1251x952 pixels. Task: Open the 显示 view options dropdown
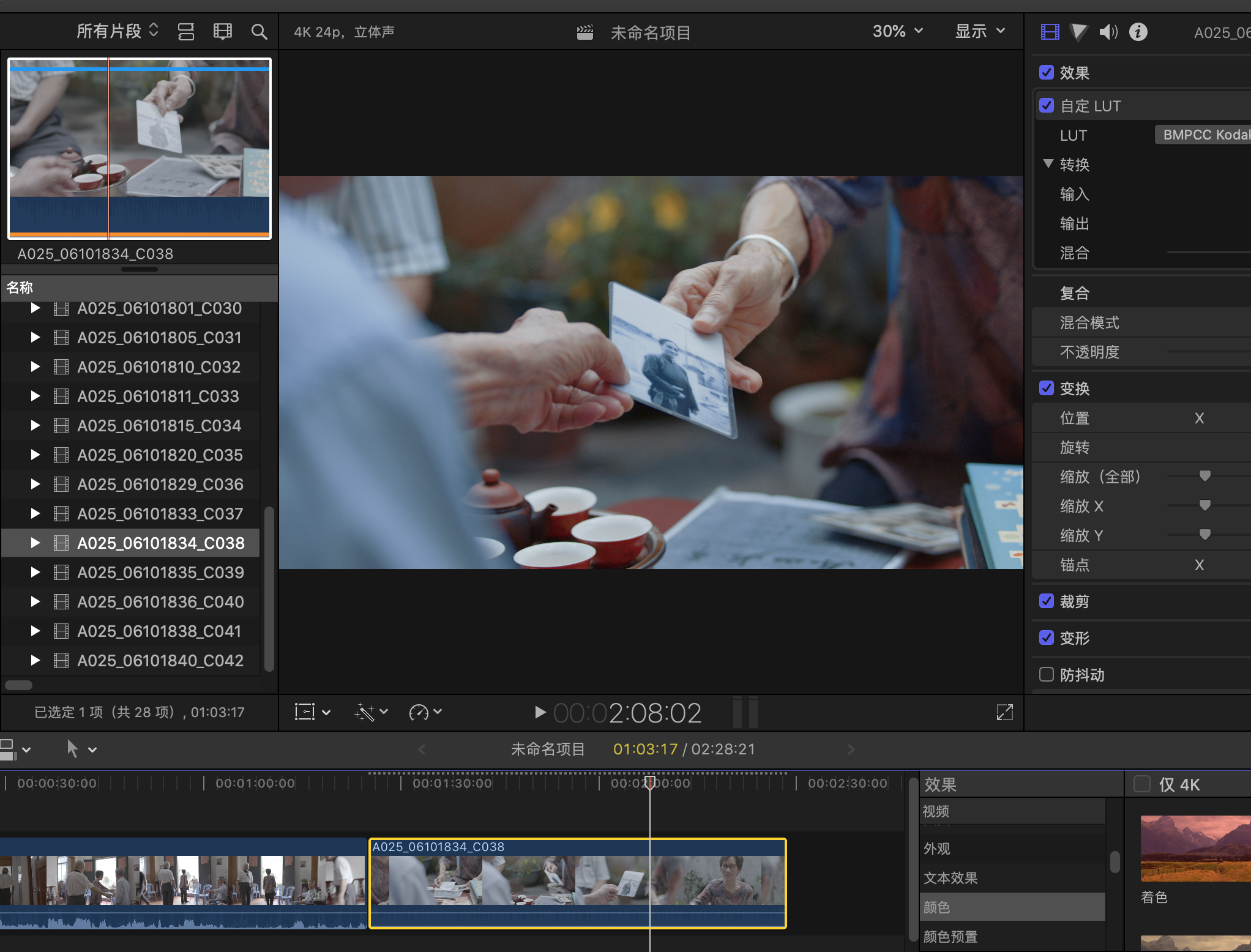point(980,31)
